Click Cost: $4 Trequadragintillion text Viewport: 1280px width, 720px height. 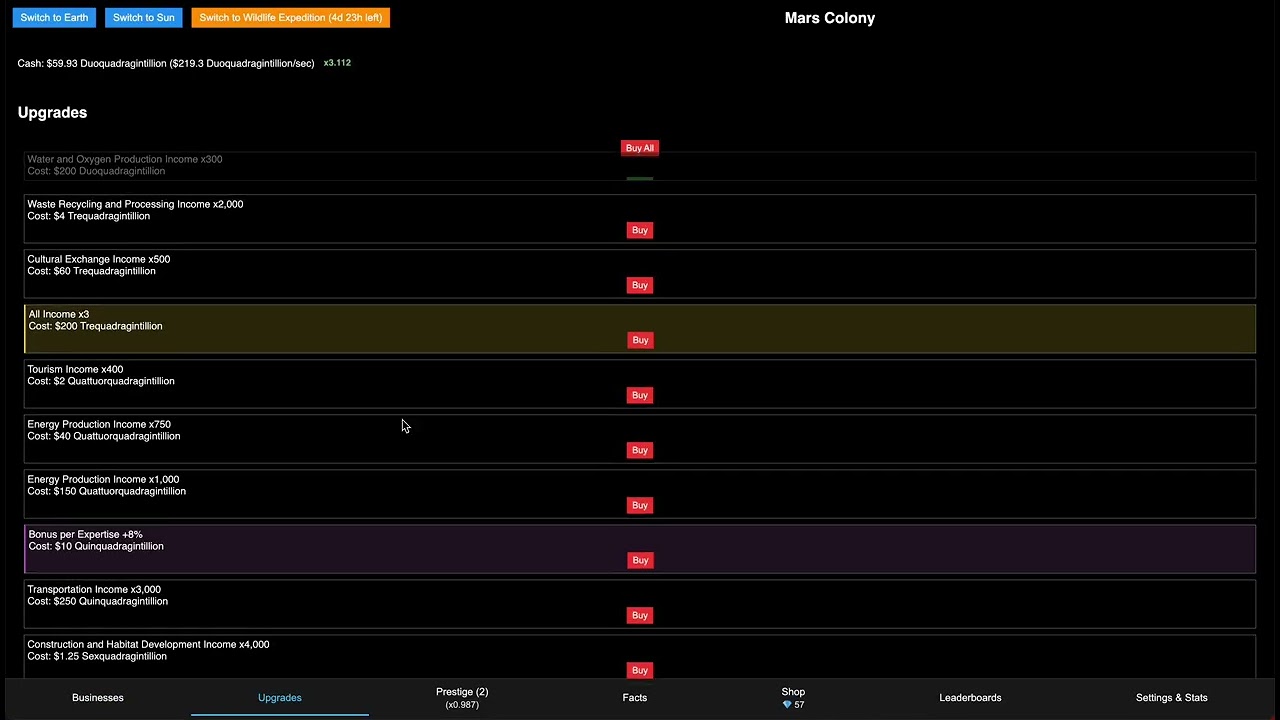(88, 216)
